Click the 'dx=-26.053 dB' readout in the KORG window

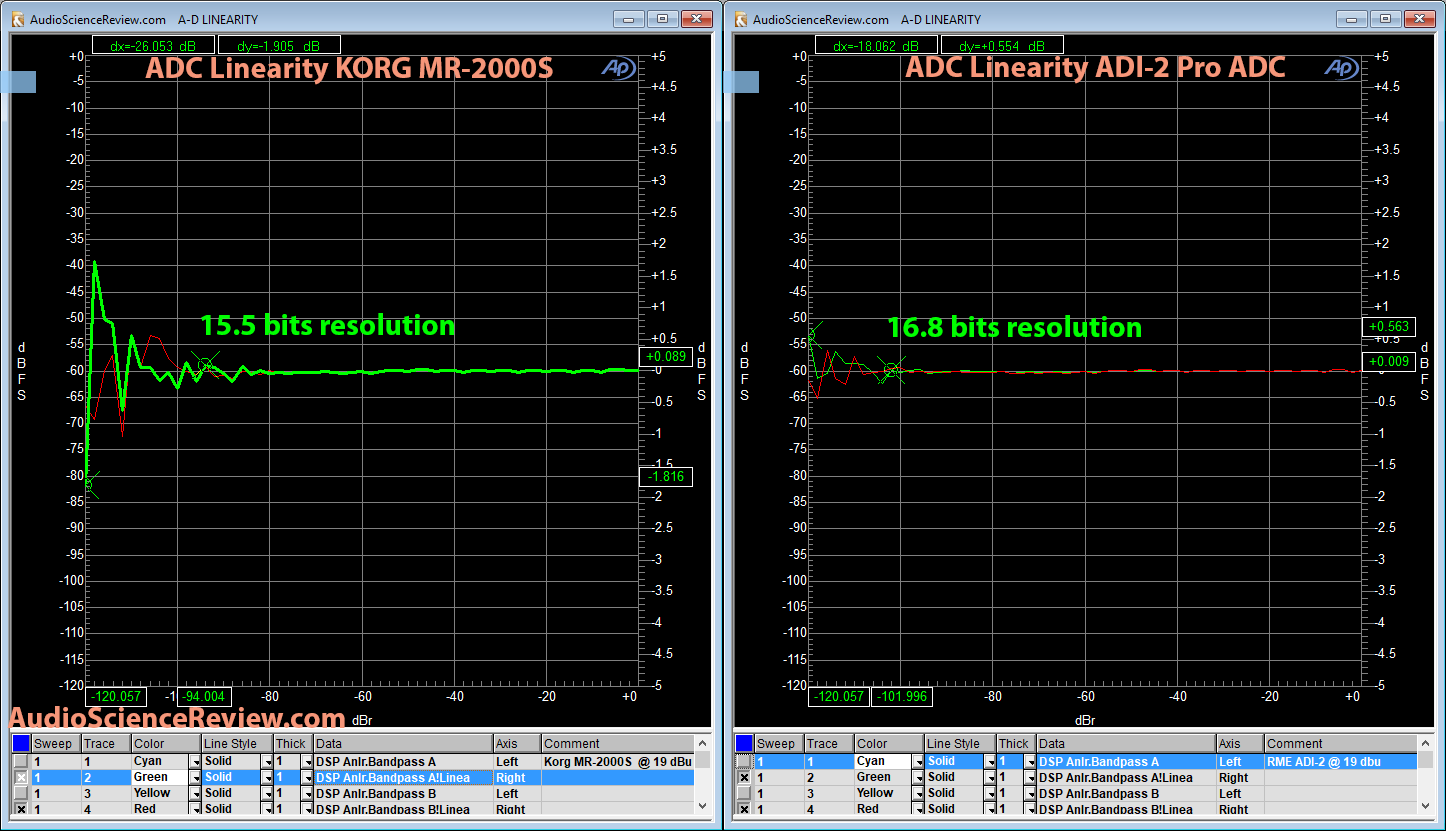pos(153,45)
